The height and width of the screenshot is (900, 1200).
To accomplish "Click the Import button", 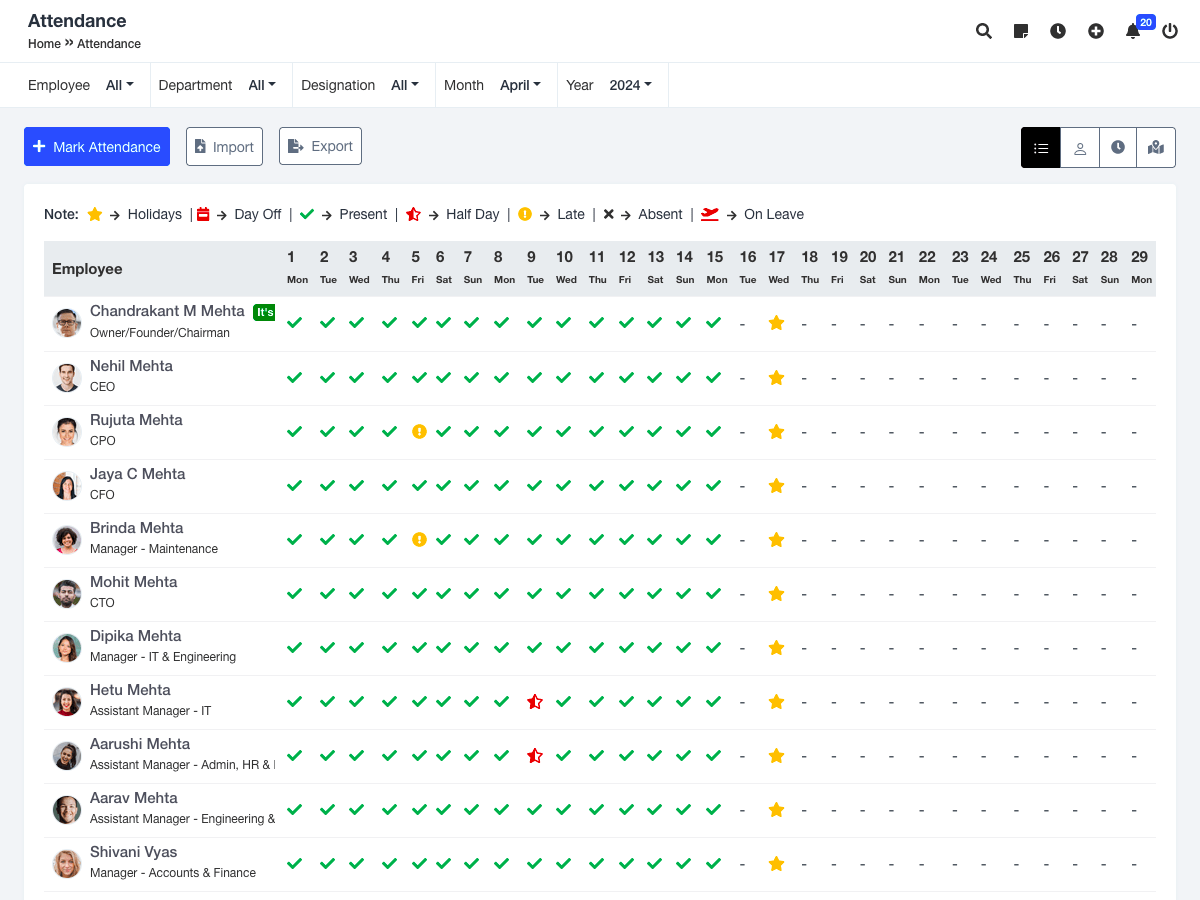I will point(224,146).
